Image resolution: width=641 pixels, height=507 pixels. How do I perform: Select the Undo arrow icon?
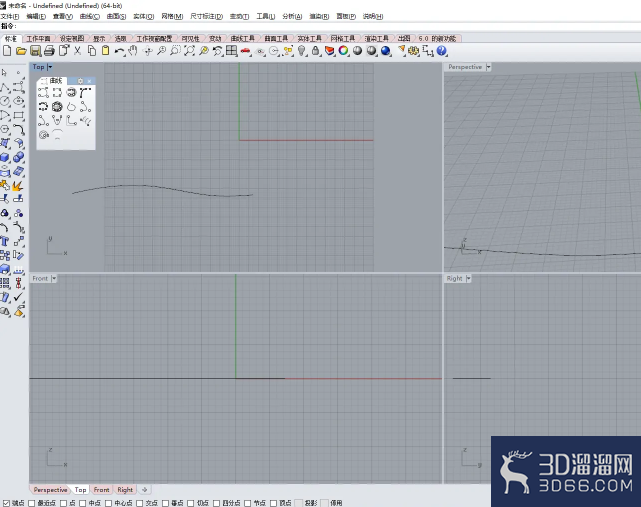(x=119, y=51)
